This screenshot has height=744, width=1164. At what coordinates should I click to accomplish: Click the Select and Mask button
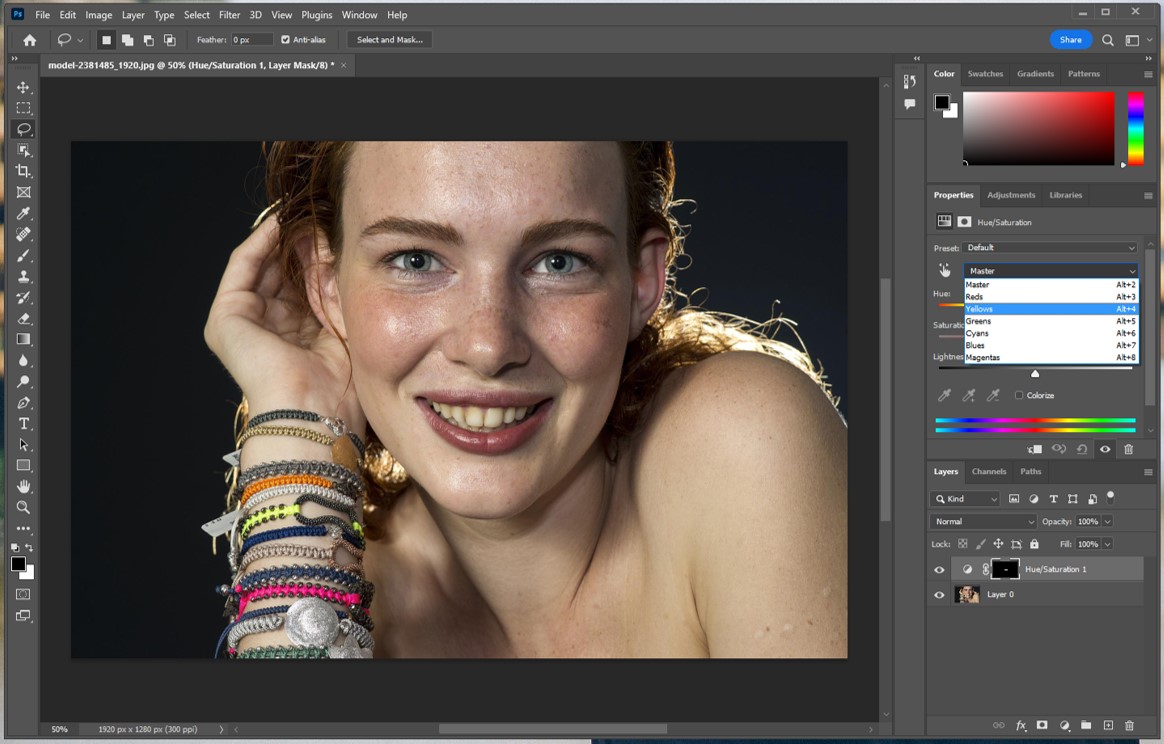point(389,40)
